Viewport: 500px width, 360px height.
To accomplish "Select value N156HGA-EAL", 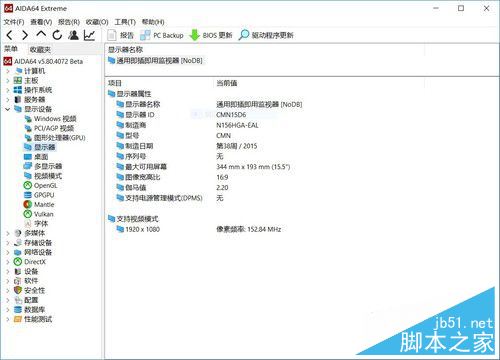I will [x=237, y=125].
